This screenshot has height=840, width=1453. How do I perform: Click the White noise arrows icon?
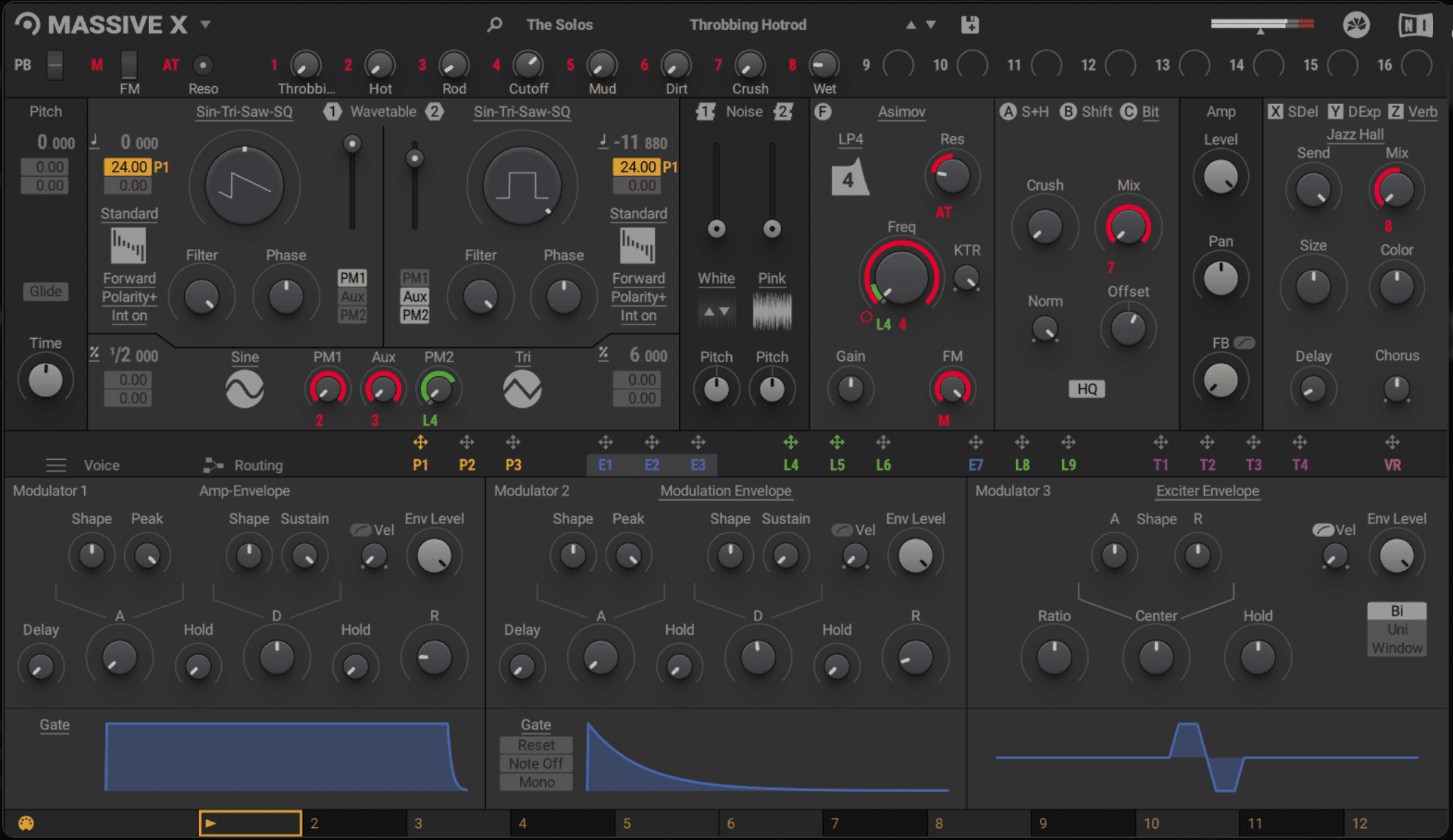click(716, 312)
